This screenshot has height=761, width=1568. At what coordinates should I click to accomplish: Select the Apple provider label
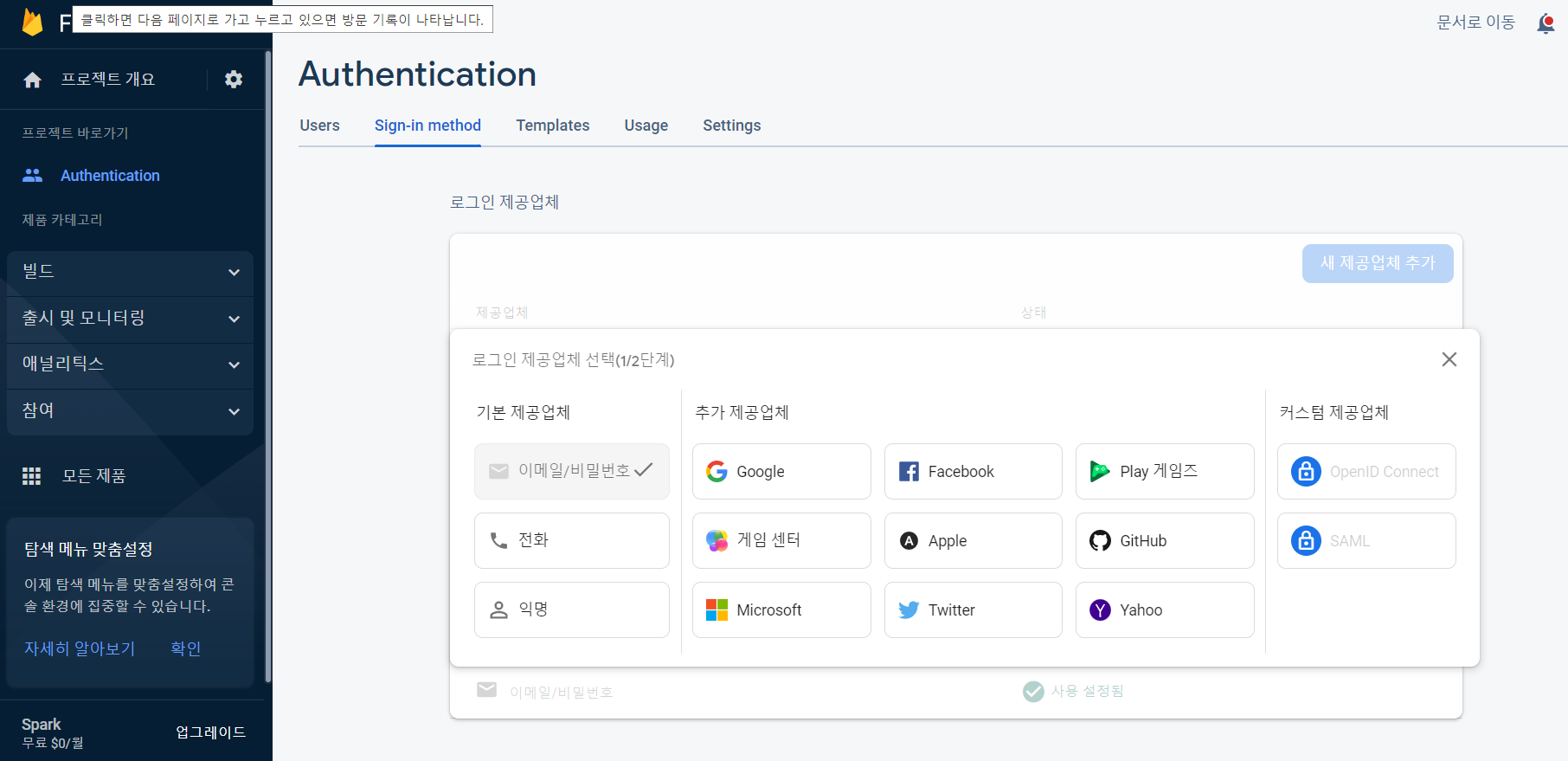pos(948,541)
